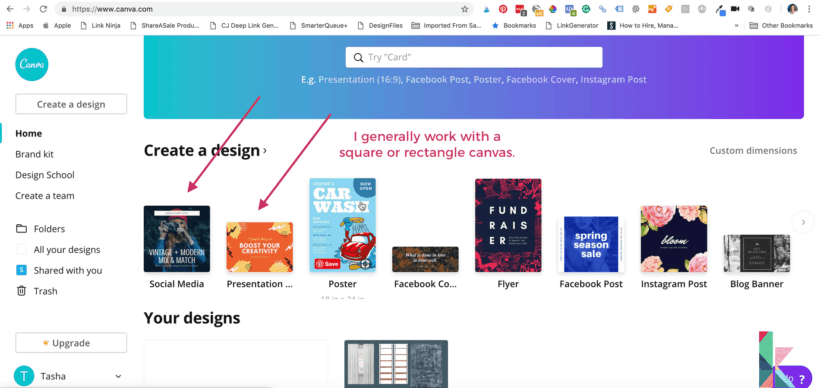Click the orange tag extension icon
The width and height of the screenshot is (820, 388).
click(668, 9)
